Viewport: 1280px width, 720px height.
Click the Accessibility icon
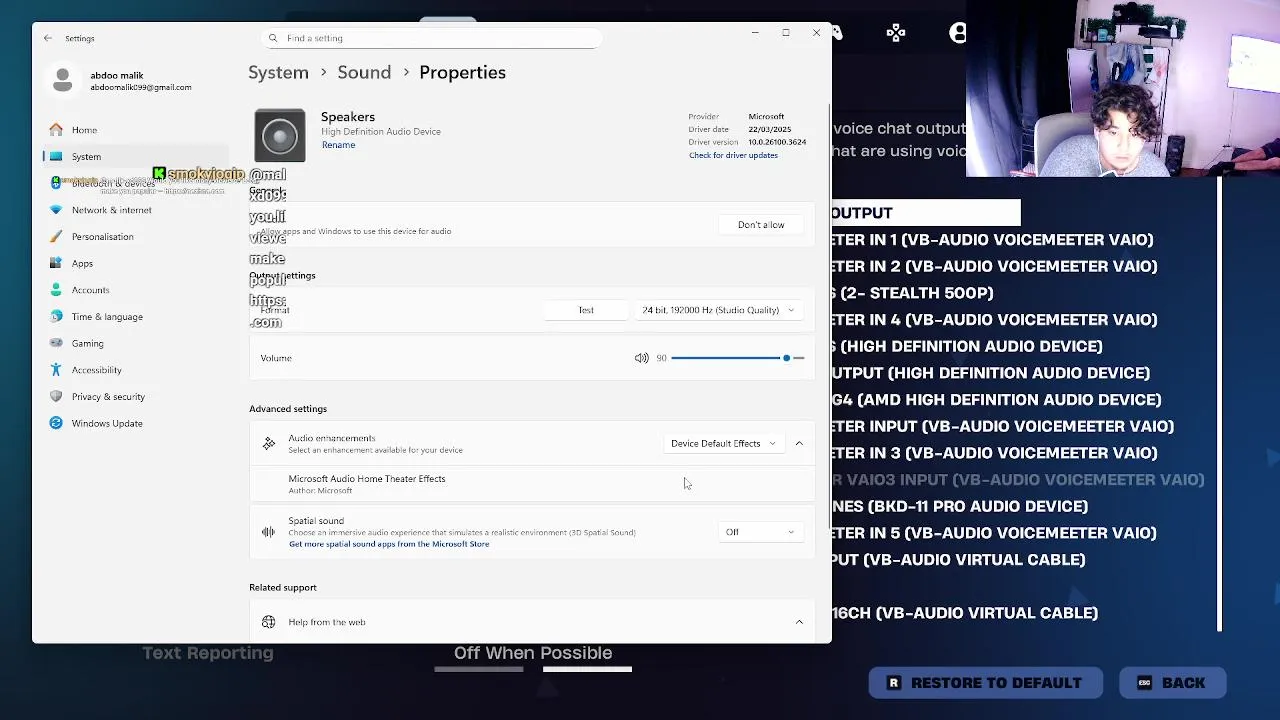click(56, 370)
